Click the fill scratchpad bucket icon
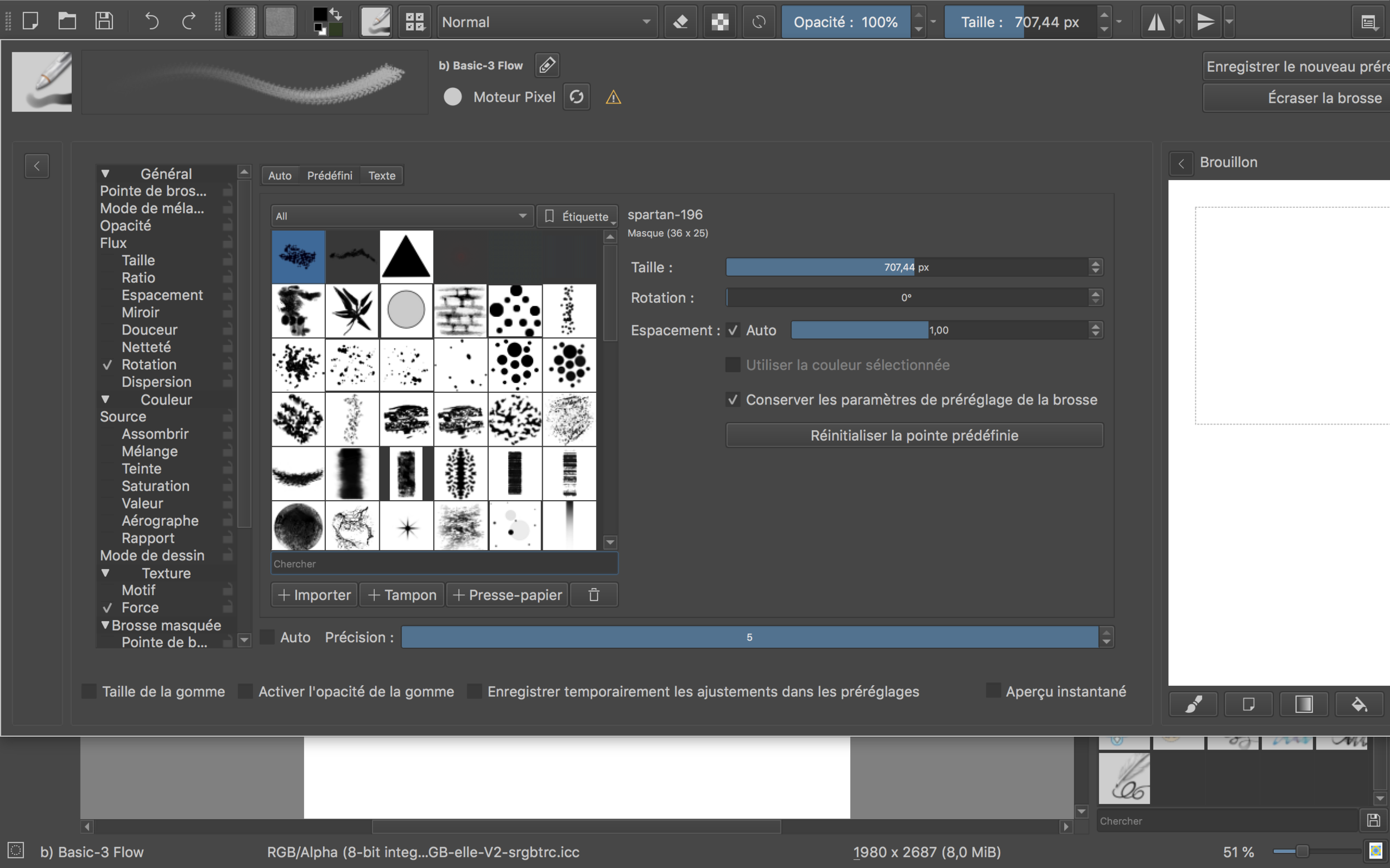Viewport: 1390px width, 868px height. point(1359,705)
